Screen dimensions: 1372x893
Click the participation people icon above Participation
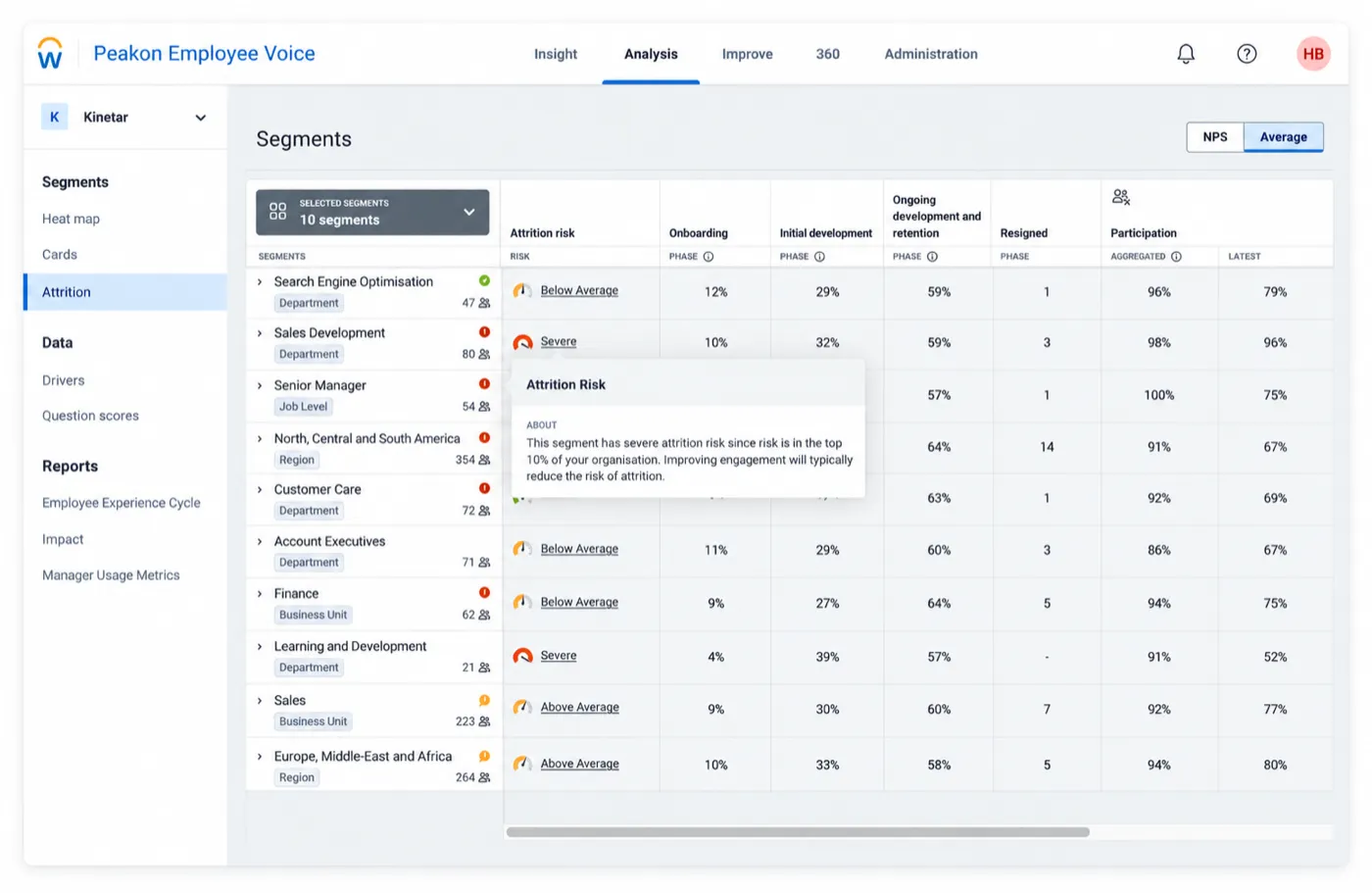tap(1121, 197)
